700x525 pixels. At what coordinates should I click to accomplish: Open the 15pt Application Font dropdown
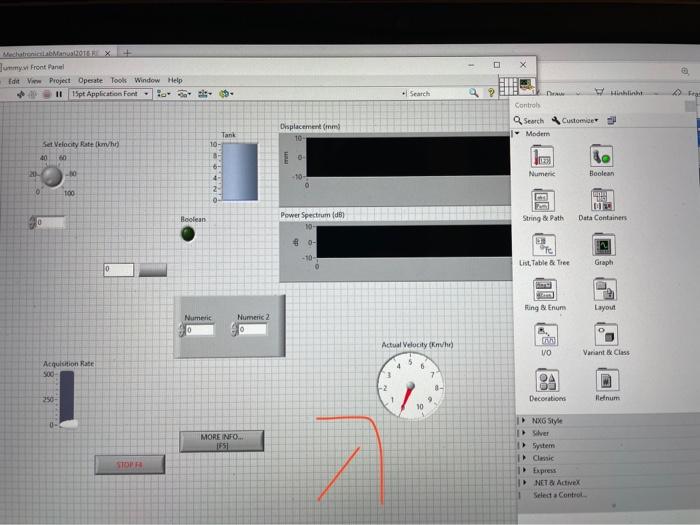[x=110, y=94]
